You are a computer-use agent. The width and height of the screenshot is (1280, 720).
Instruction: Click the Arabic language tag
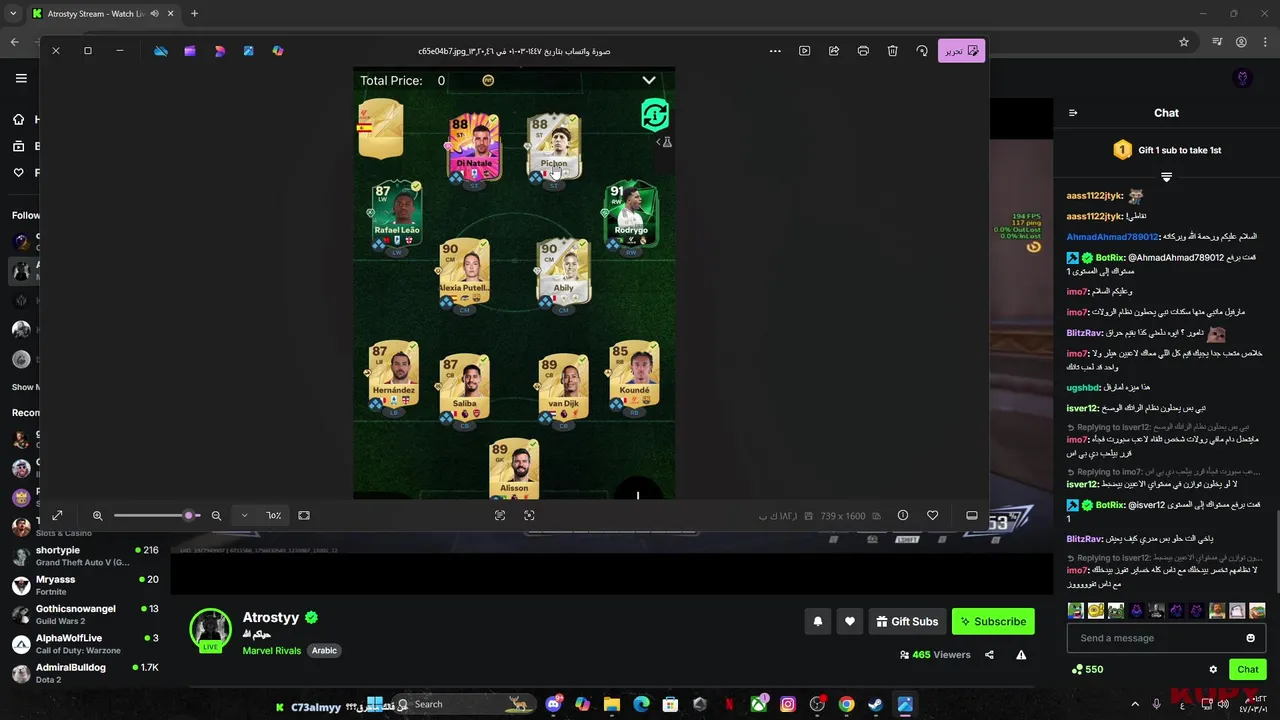pyautogui.click(x=324, y=650)
